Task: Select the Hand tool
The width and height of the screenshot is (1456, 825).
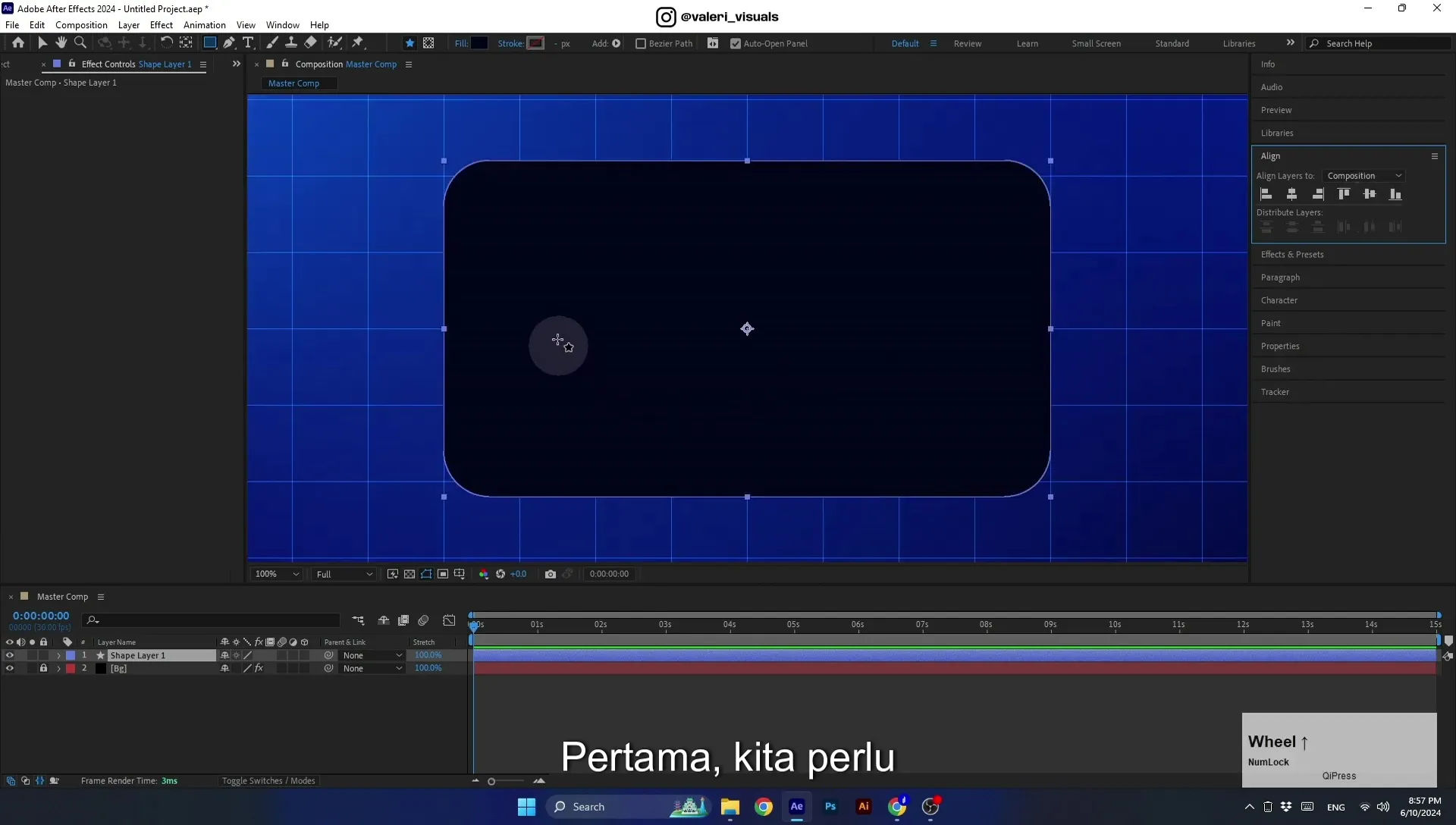Action: point(61,43)
